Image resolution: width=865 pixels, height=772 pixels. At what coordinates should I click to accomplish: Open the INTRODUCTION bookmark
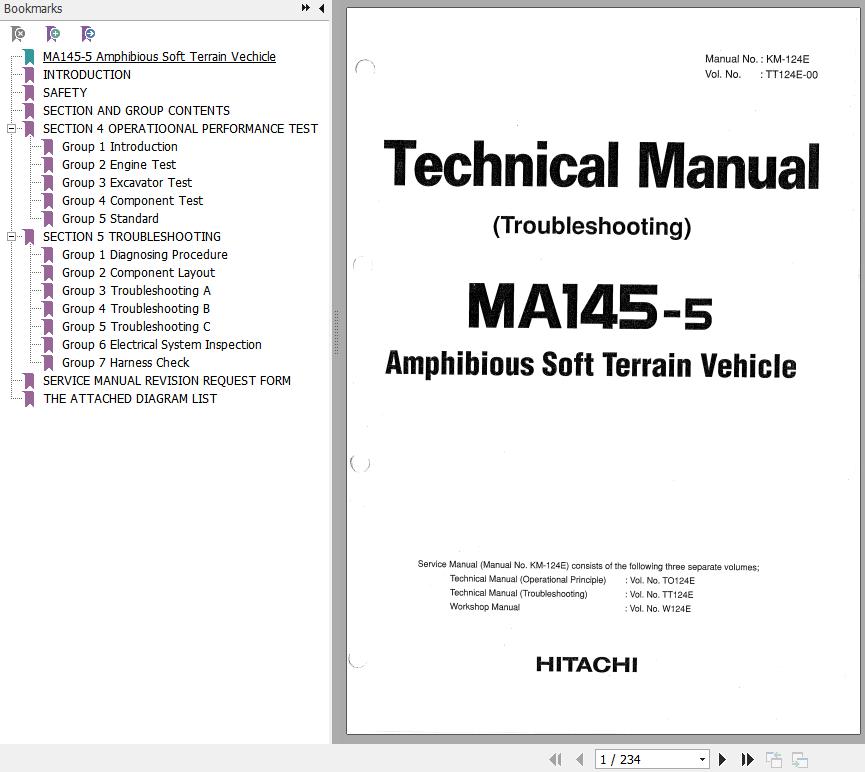(87, 74)
